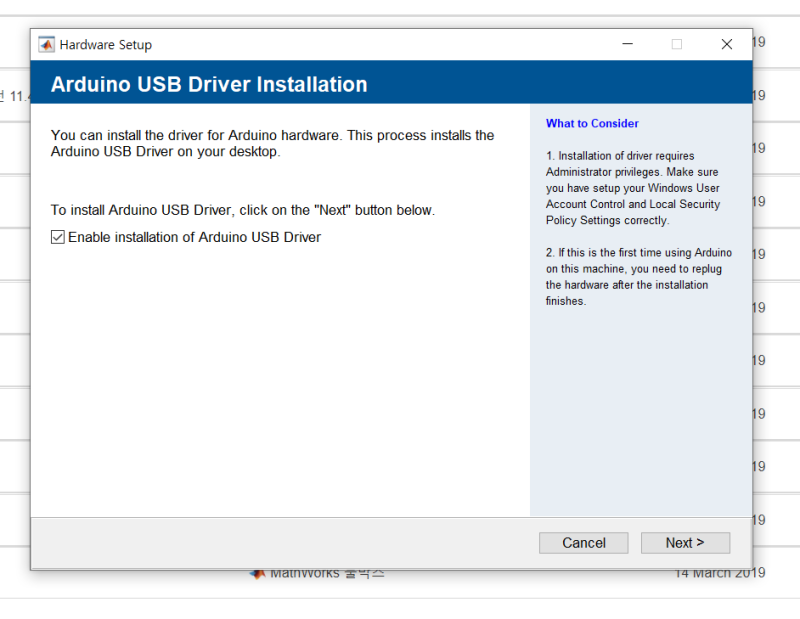The height and width of the screenshot is (619, 800).
Task: Click the disabled maximize button
Action: point(677,44)
